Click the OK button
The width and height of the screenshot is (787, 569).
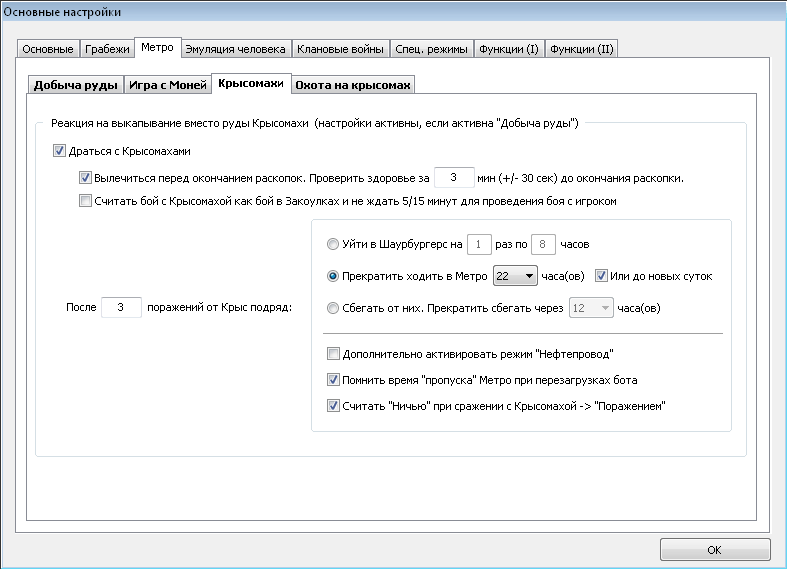[x=715, y=550]
